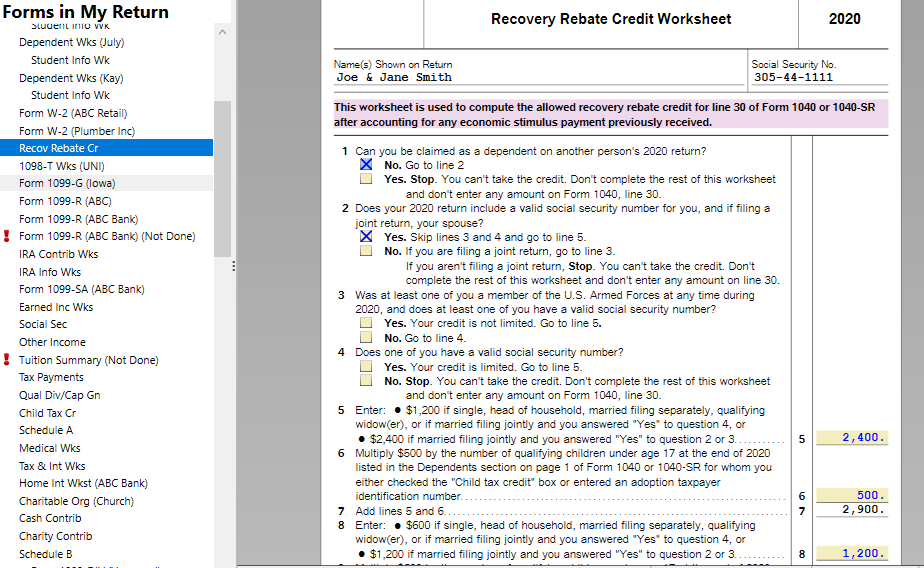This screenshot has width=924, height=568.
Task: Open Form 1099-R (ABC Bank) (Not Done)
Action: (107, 236)
